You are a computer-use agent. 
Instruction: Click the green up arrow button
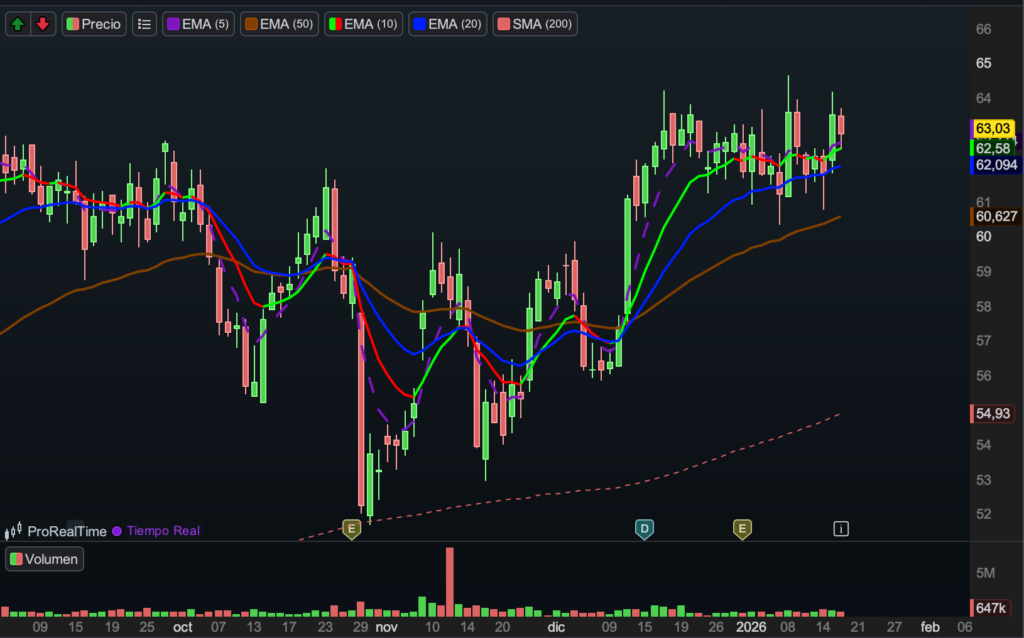pos(18,24)
